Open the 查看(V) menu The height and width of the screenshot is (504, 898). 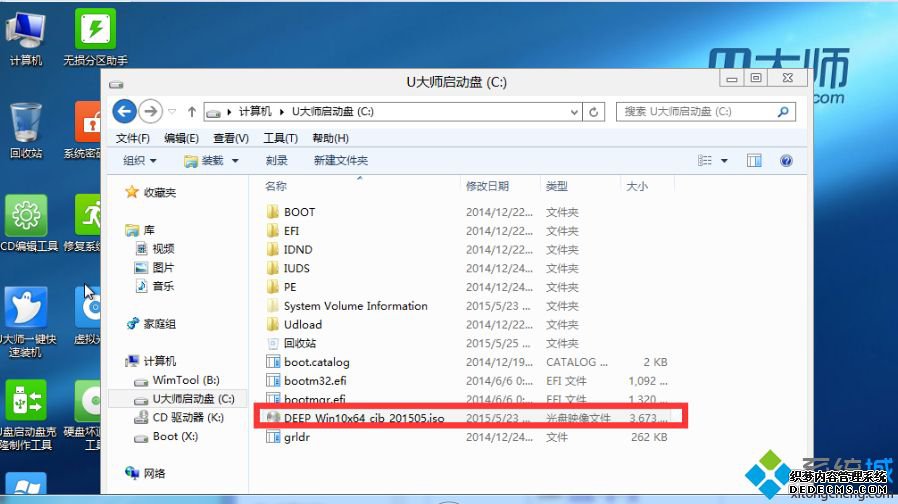point(231,138)
